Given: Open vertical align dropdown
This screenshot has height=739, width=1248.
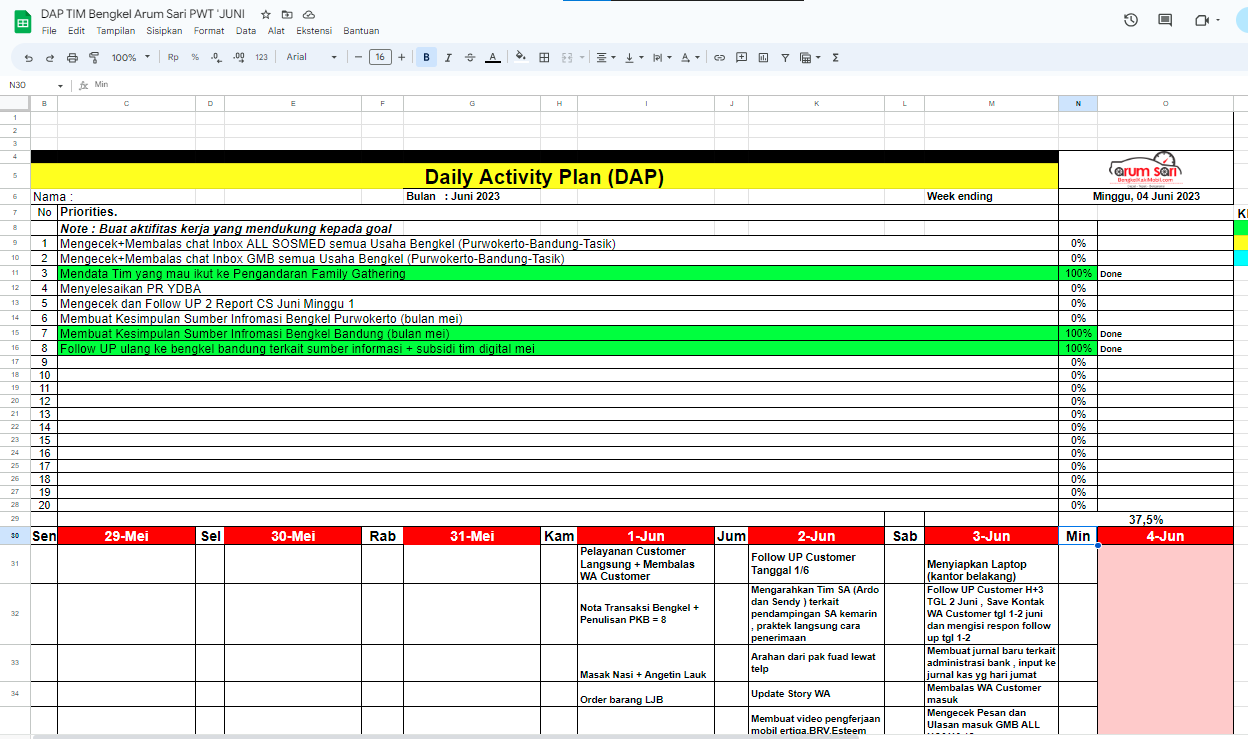Looking at the screenshot, I should (634, 58).
